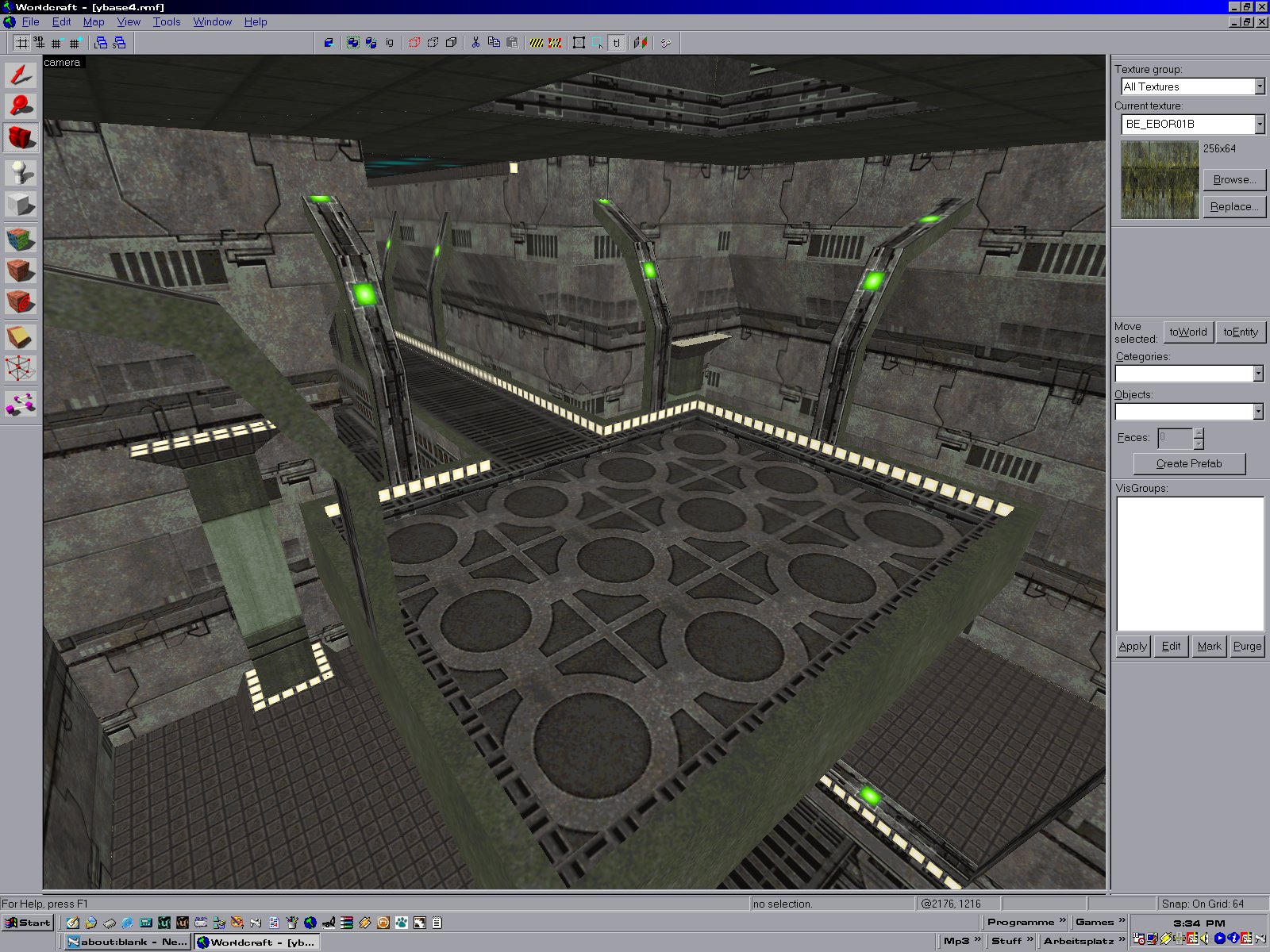Image resolution: width=1270 pixels, height=952 pixels.
Task: Click the Group selected objects icon
Action: pyautogui.click(x=353, y=43)
